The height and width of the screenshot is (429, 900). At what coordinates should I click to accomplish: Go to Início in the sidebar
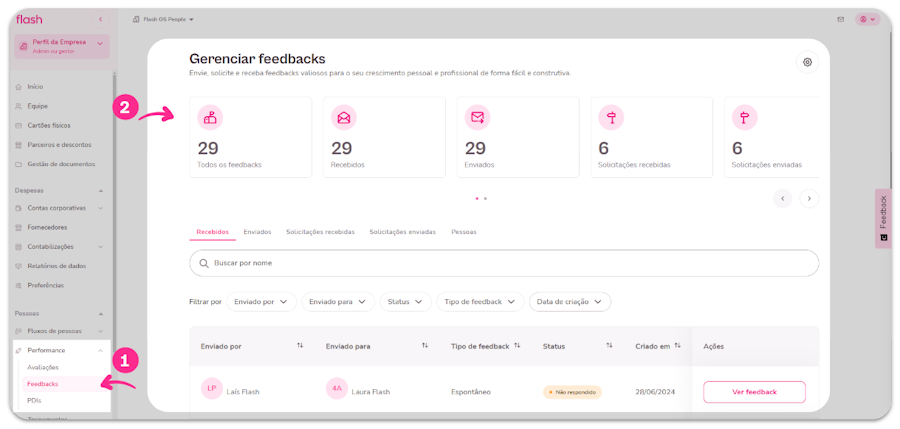(35, 87)
